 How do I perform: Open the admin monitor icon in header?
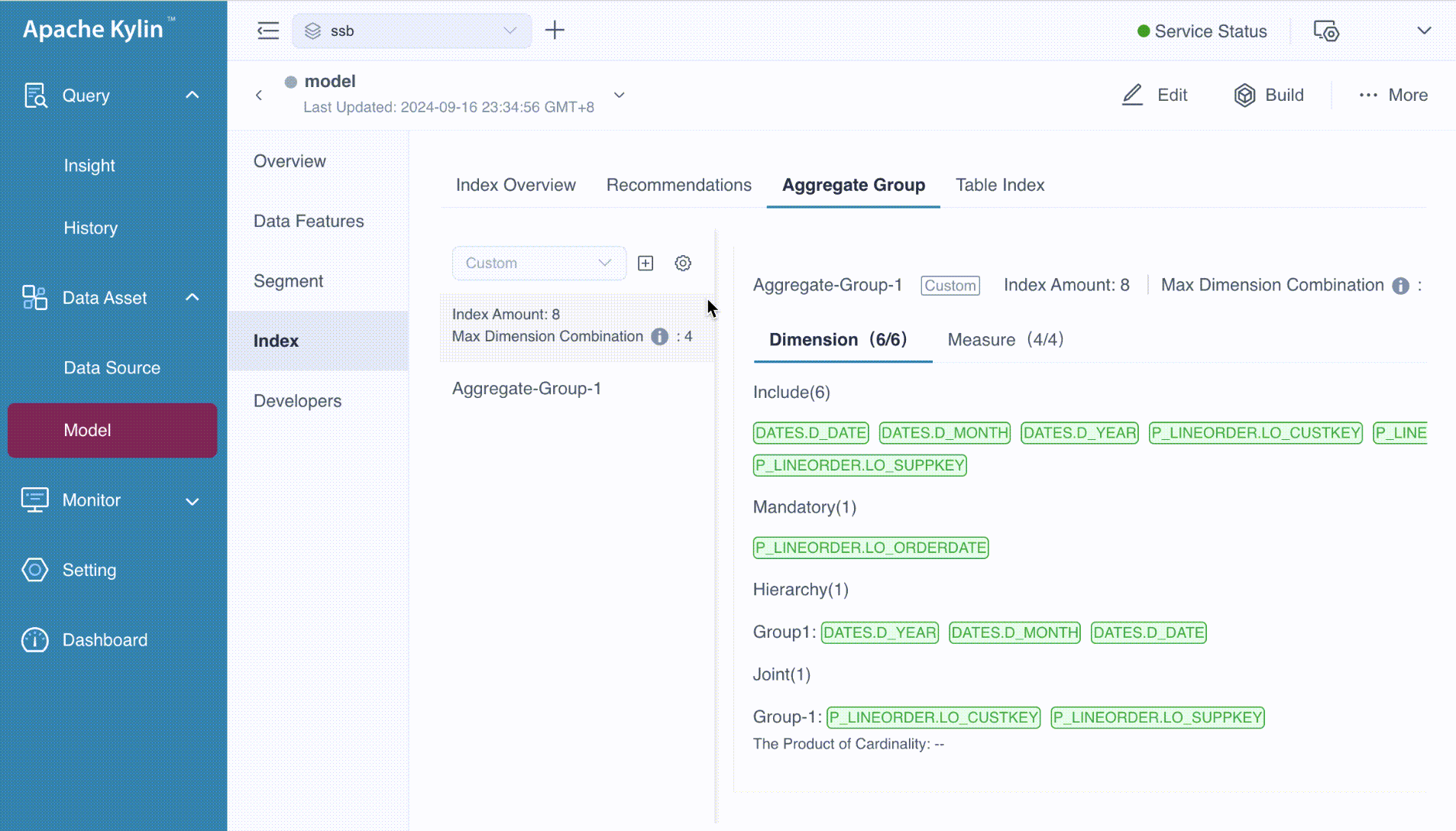pos(1325,31)
